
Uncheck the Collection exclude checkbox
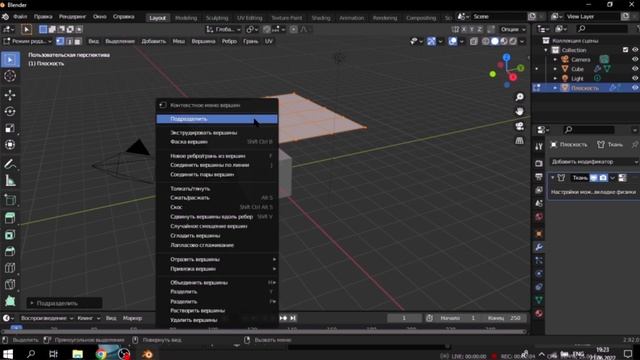point(625,50)
